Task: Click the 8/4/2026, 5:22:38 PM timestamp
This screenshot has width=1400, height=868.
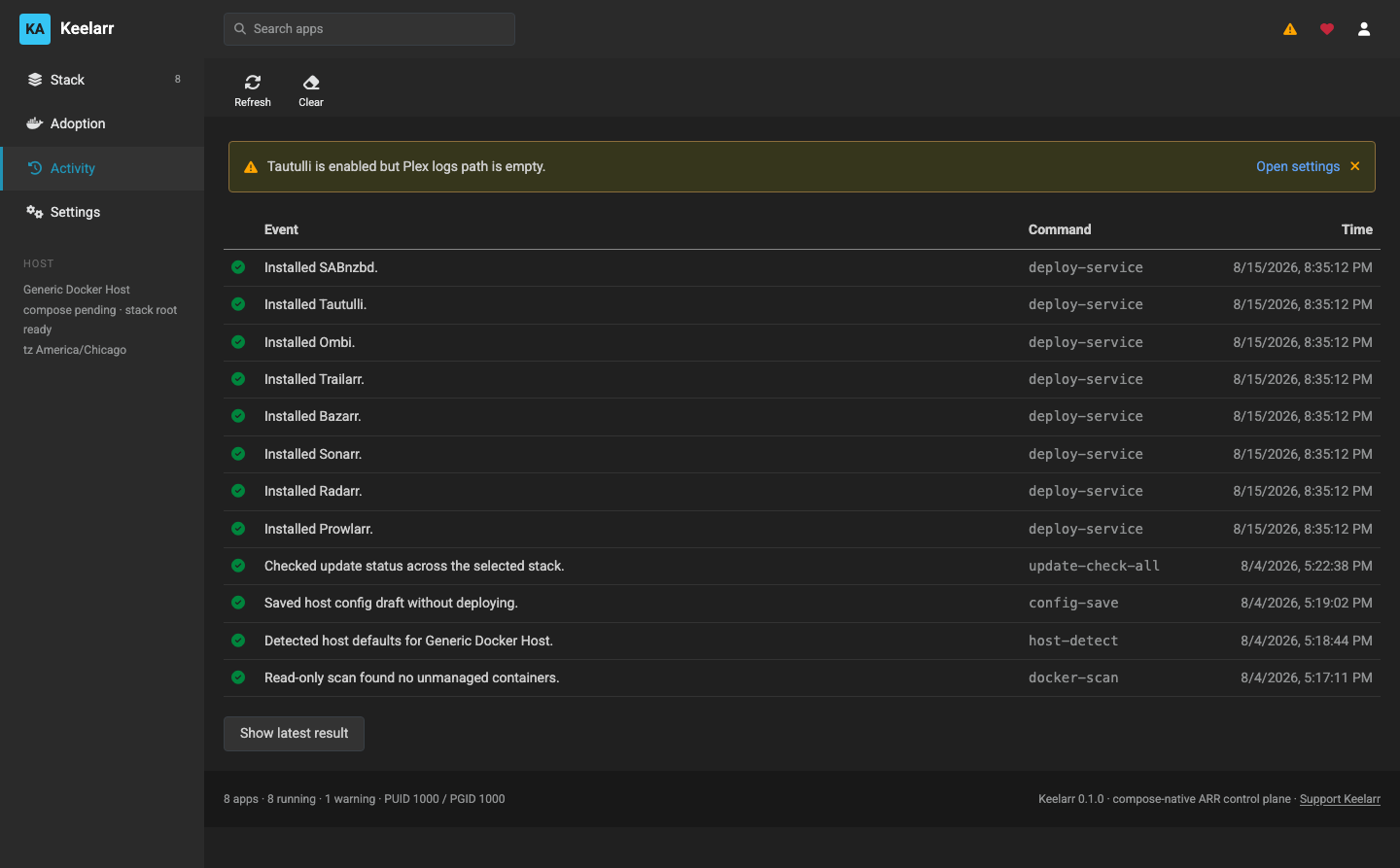Action: click(1307, 566)
